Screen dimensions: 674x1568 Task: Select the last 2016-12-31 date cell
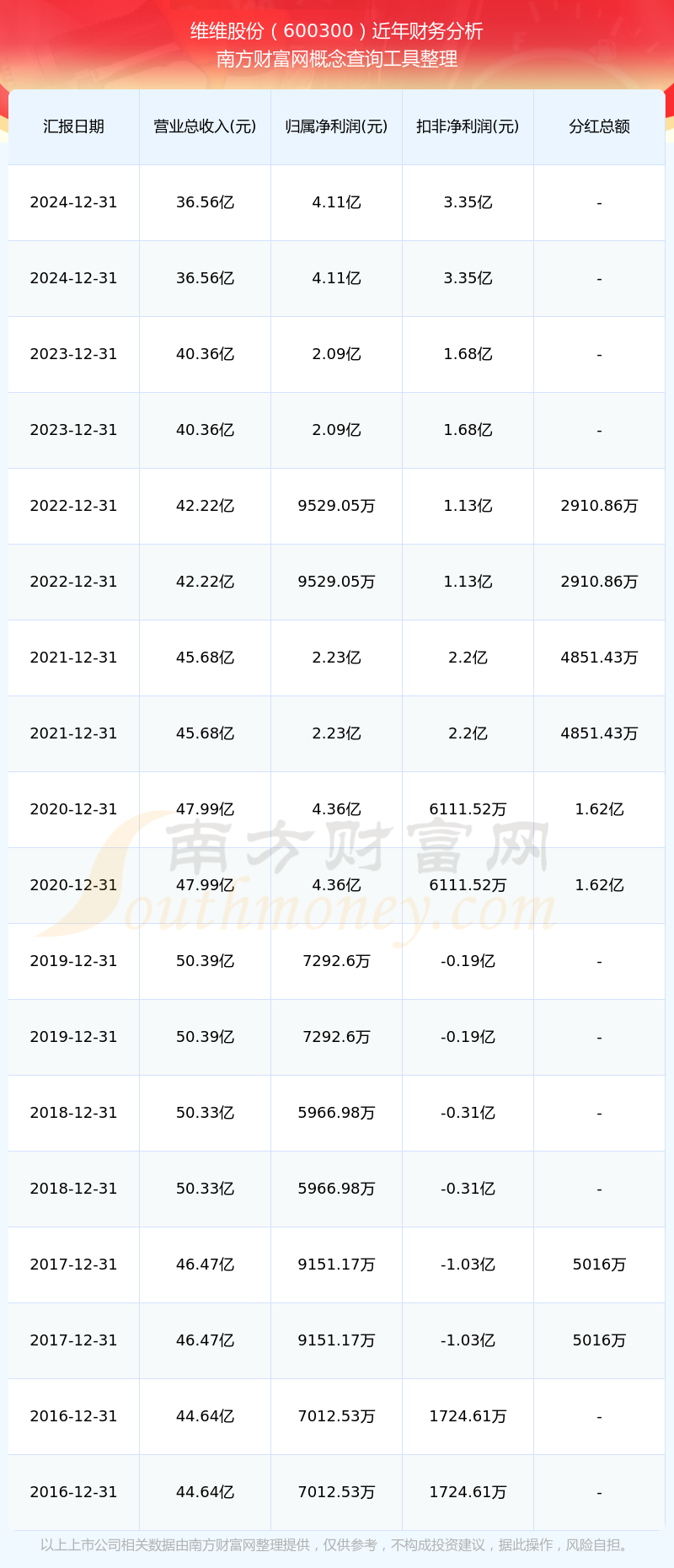click(x=73, y=1492)
